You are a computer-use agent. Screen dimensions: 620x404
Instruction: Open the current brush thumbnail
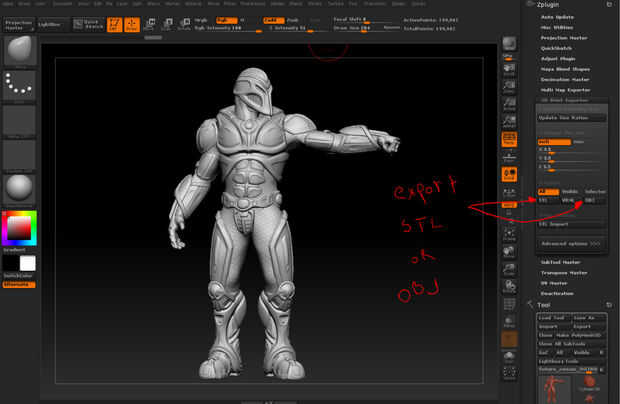click(20, 50)
